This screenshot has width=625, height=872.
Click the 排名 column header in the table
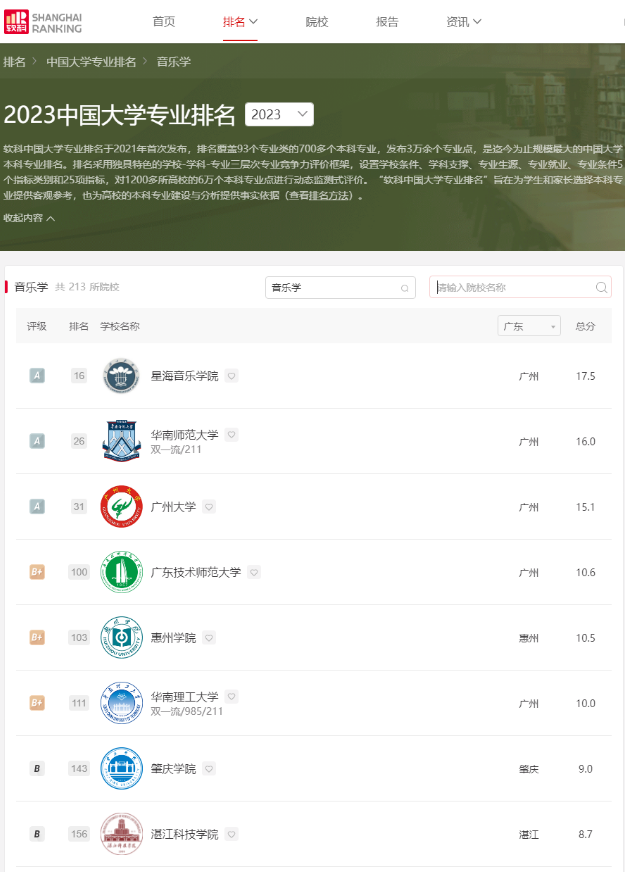pos(79,326)
